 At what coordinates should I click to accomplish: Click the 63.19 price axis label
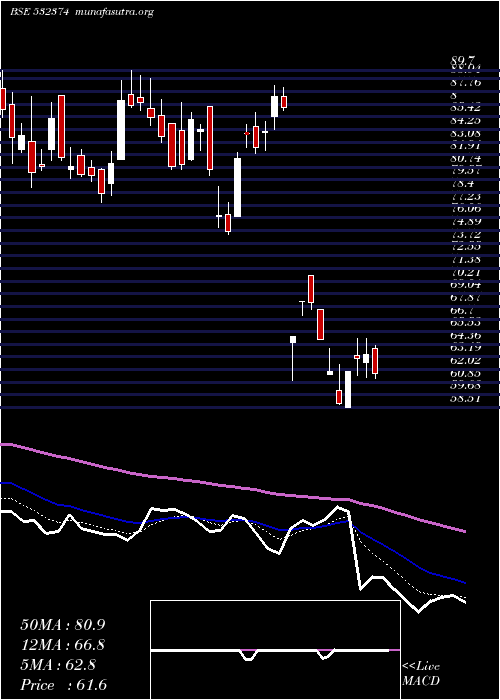465,348
